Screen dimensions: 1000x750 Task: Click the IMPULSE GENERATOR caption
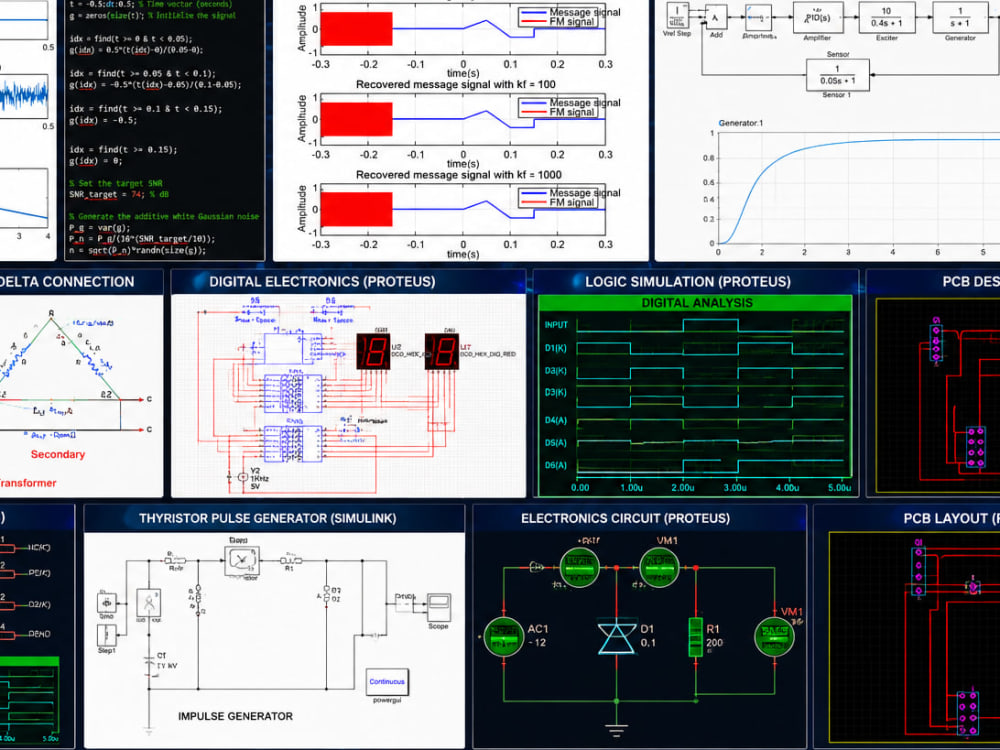click(235, 716)
